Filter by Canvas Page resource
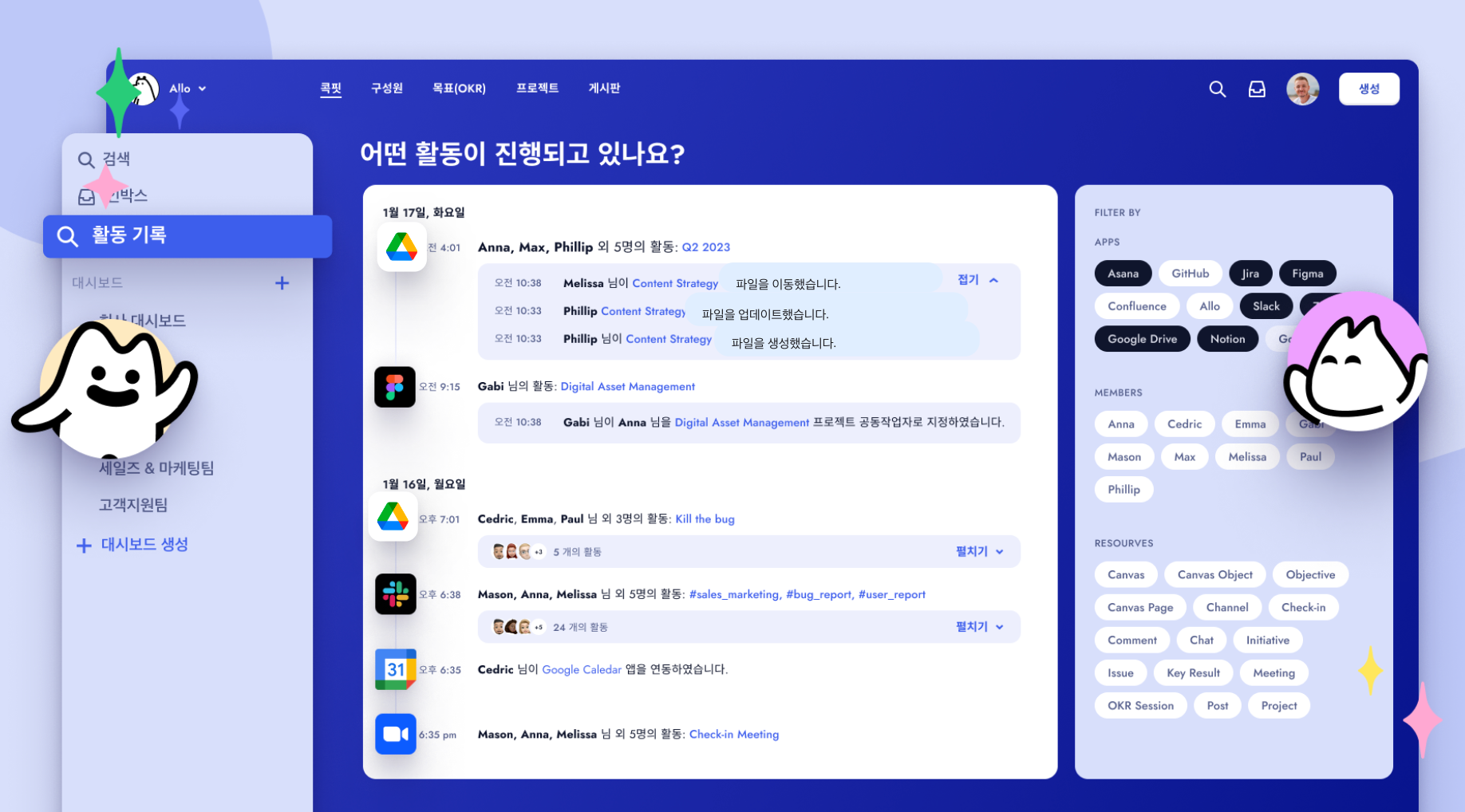The width and height of the screenshot is (1465, 812). point(1140,608)
